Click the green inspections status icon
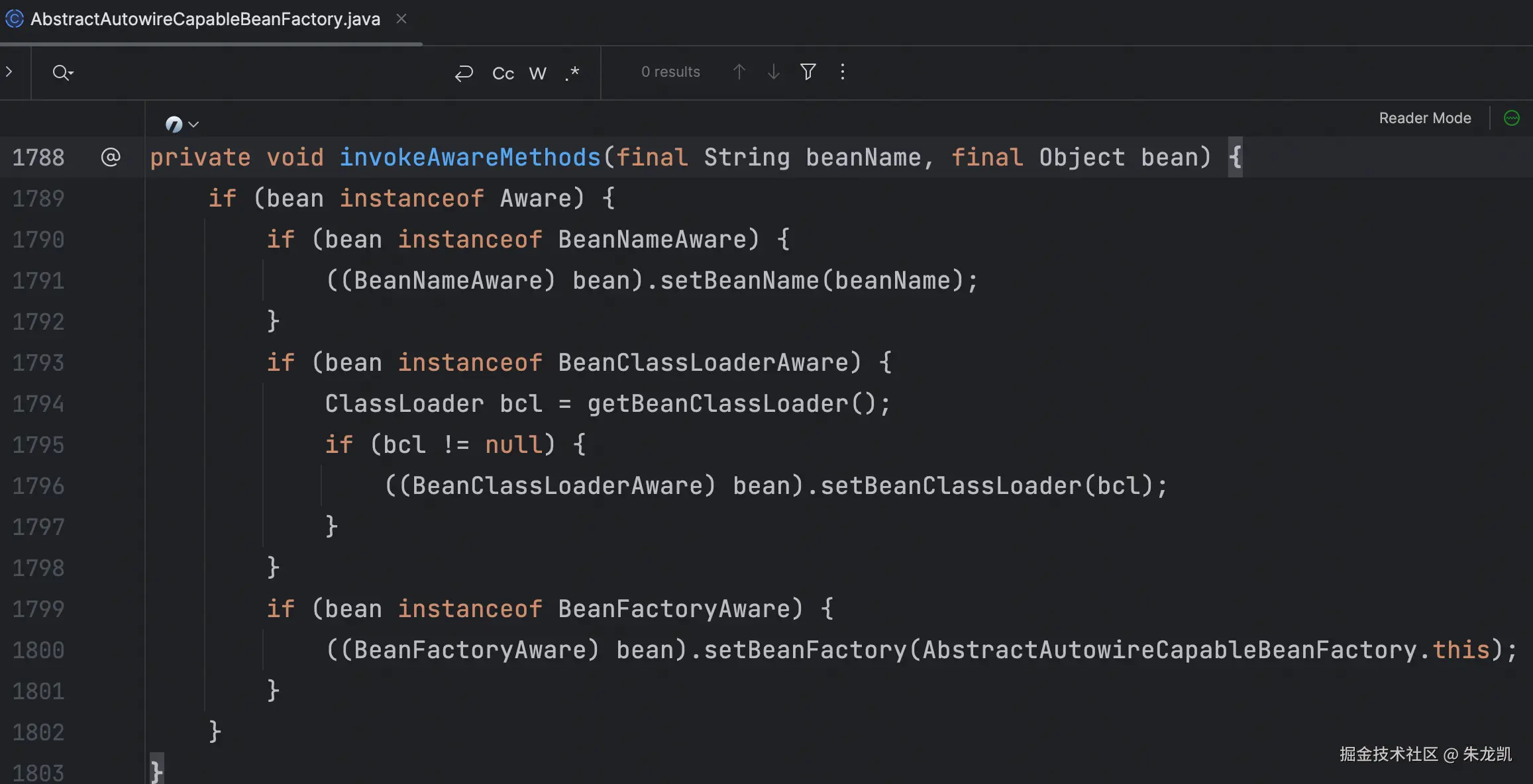The height and width of the screenshot is (784, 1533). point(1512,118)
